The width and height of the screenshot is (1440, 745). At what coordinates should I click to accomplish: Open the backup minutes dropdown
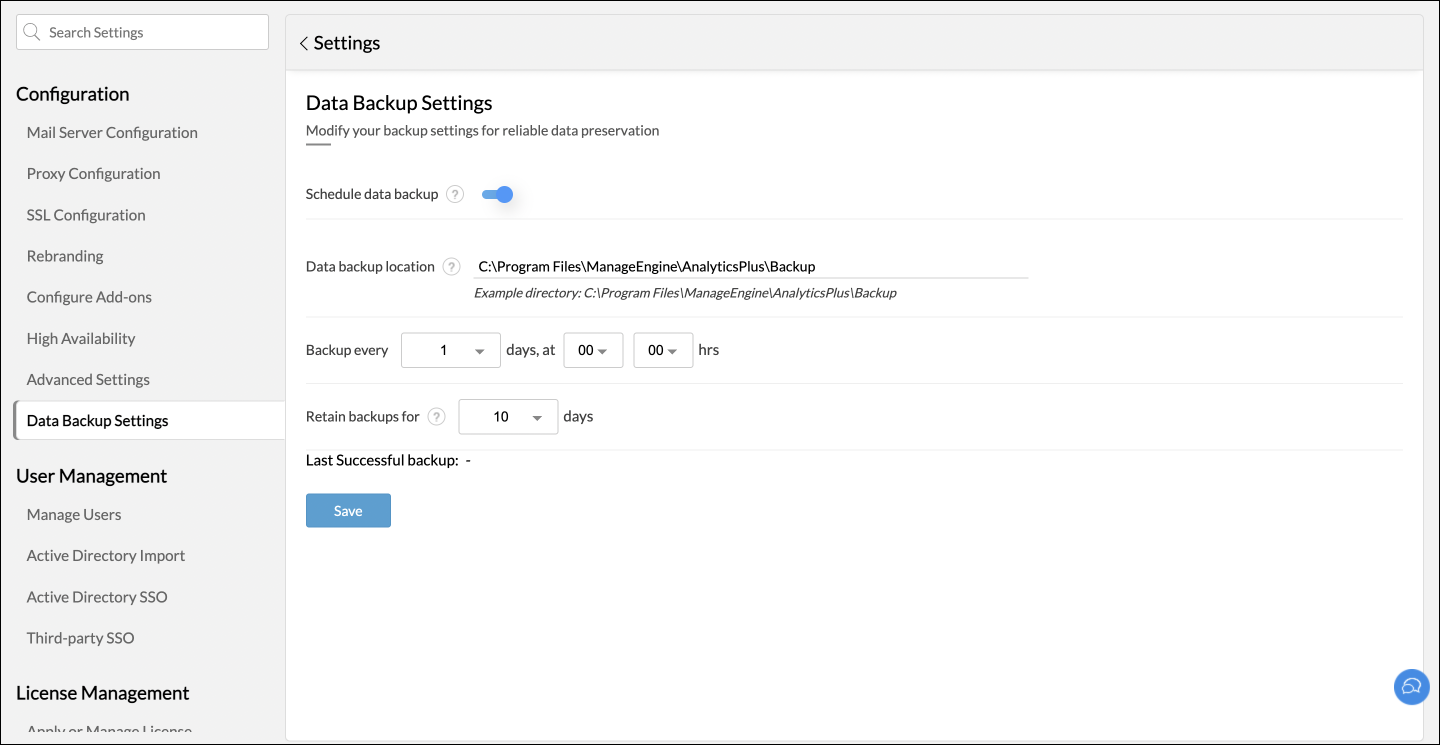(x=663, y=351)
